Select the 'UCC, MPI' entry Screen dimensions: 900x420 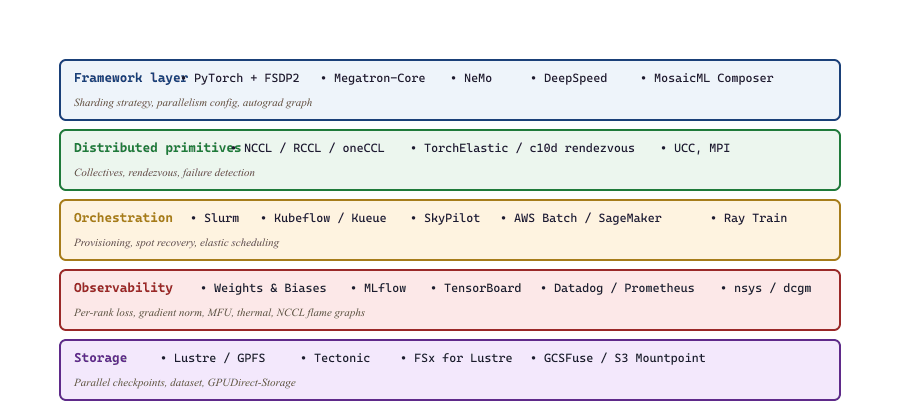701,148
